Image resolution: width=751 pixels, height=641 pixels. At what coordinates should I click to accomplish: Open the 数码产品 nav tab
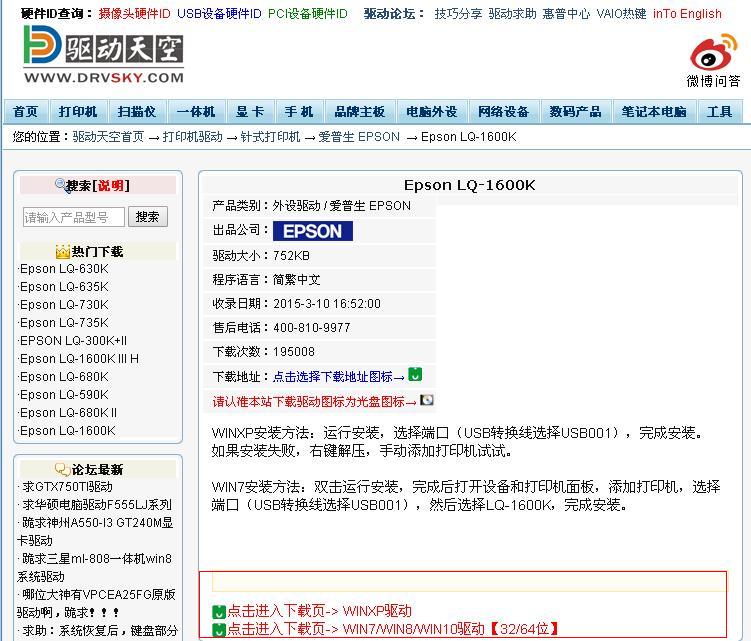[x=575, y=112]
